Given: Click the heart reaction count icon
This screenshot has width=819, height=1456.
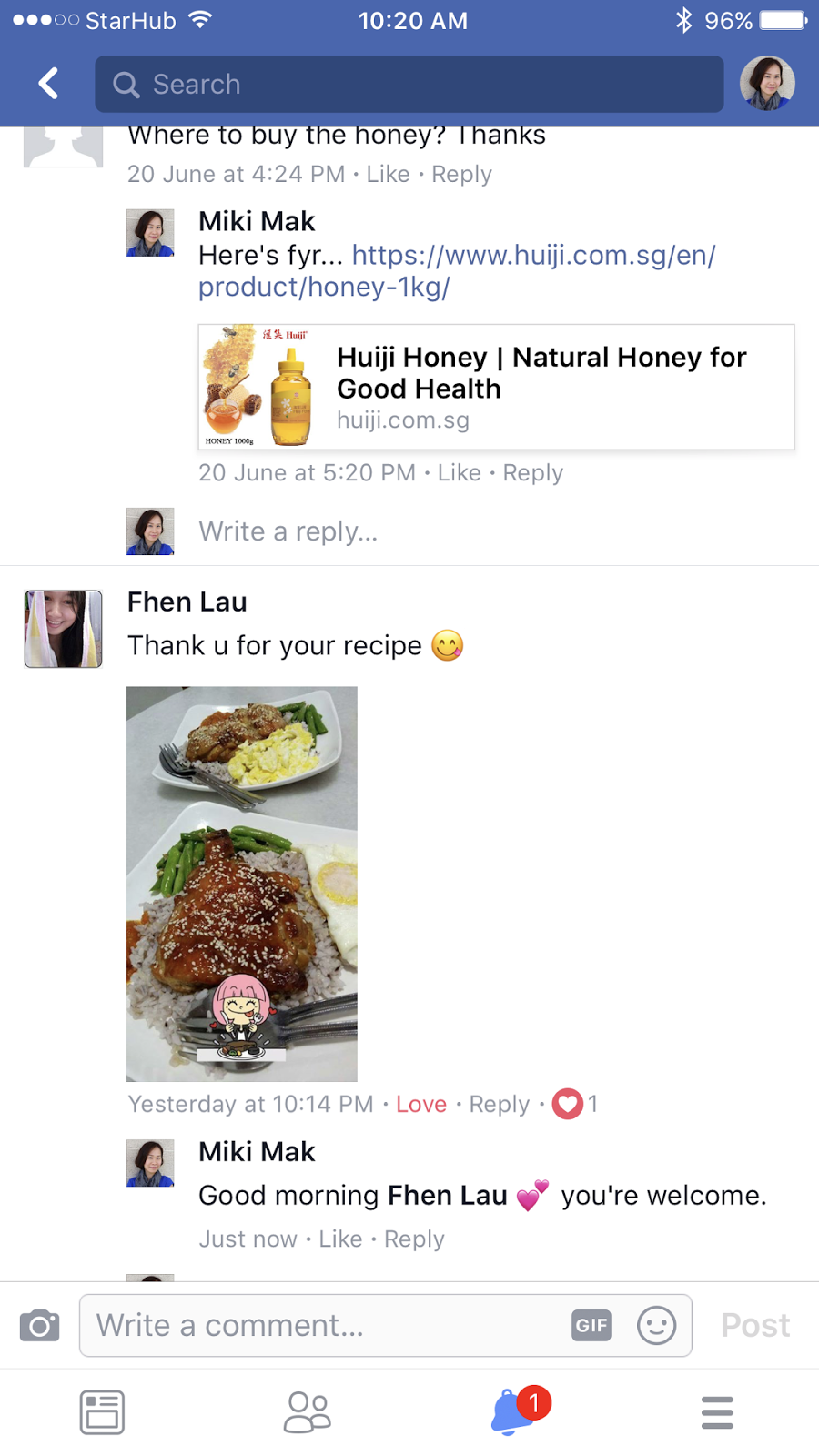Looking at the screenshot, I should coord(568,1104).
